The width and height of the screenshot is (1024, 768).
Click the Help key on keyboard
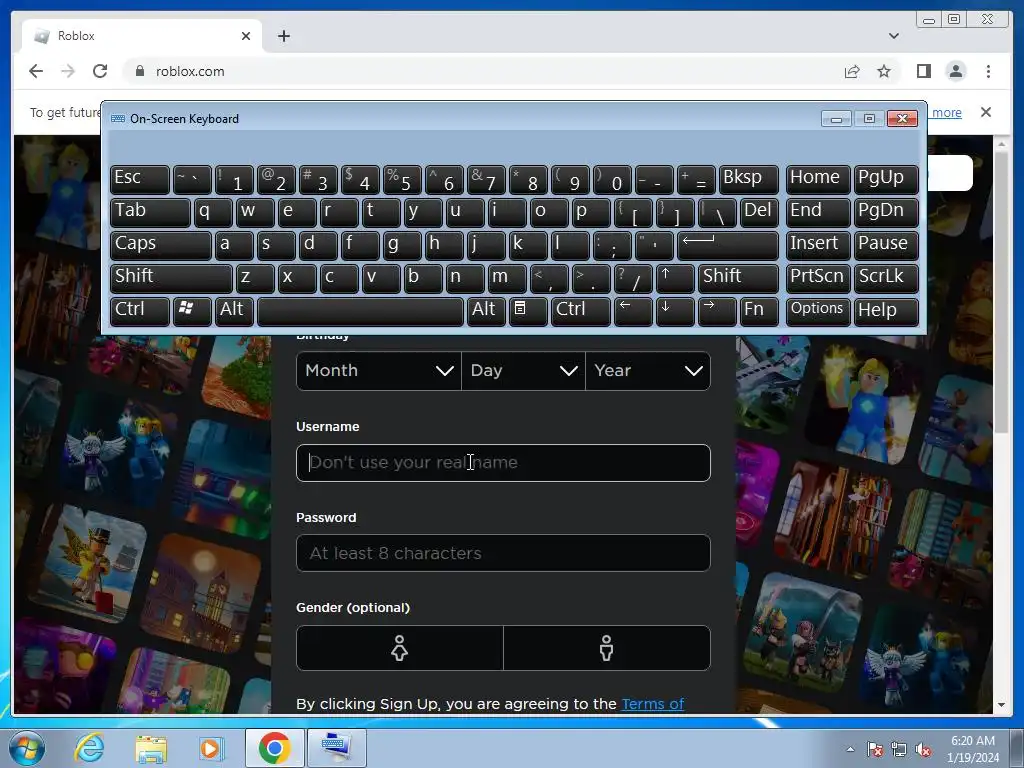pyautogui.click(x=886, y=312)
